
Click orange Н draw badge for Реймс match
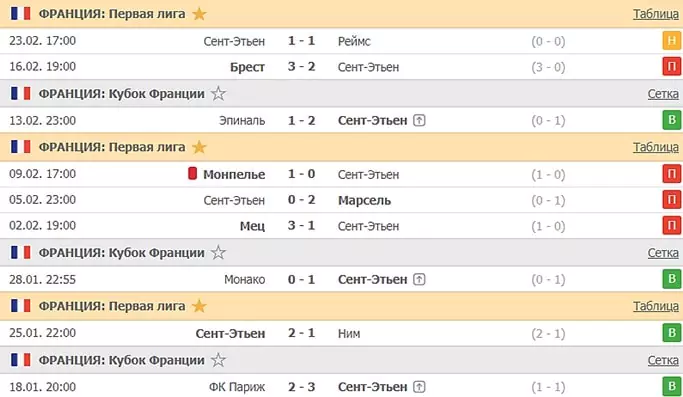[672, 41]
